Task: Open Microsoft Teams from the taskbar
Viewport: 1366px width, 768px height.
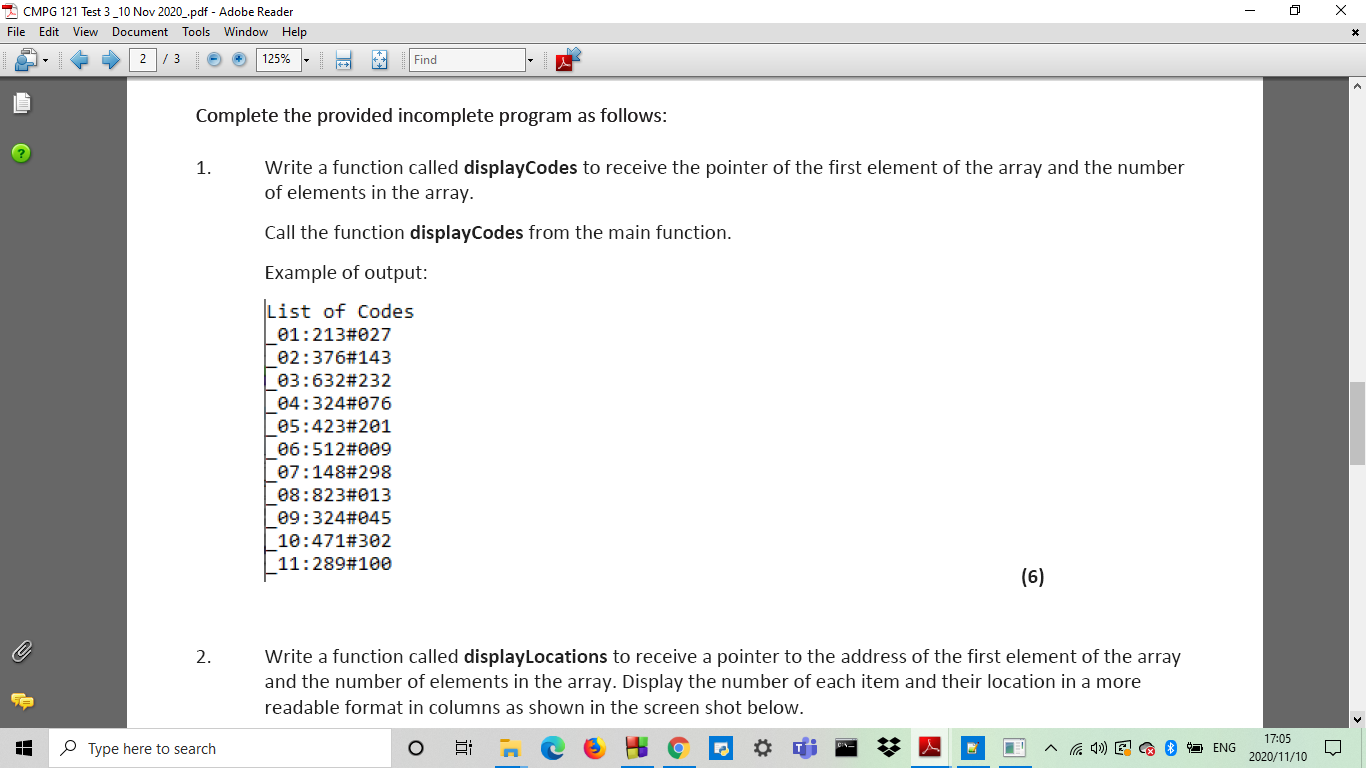Action: point(803,747)
